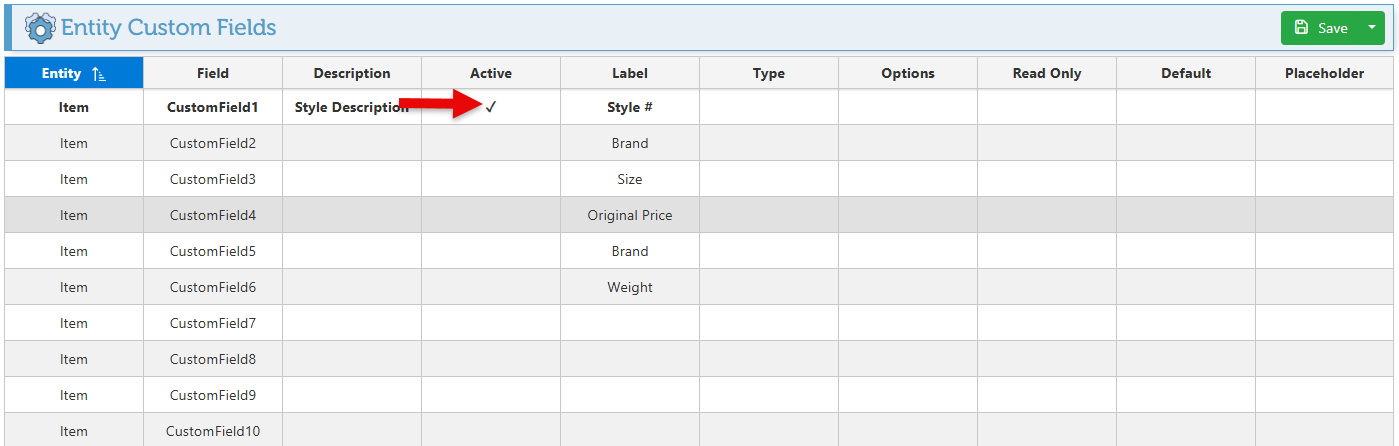The width and height of the screenshot is (1399, 446).
Task: Click the Type column header
Action: tap(769, 73)
